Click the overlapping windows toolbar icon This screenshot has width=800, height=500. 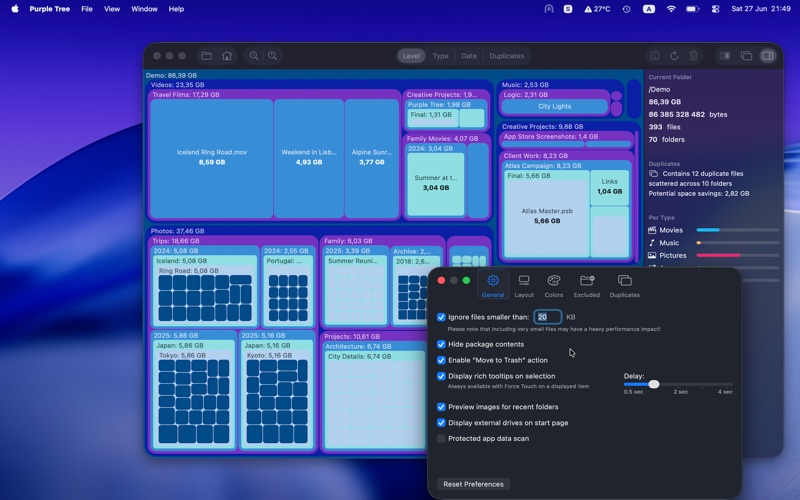click(746, 56)
